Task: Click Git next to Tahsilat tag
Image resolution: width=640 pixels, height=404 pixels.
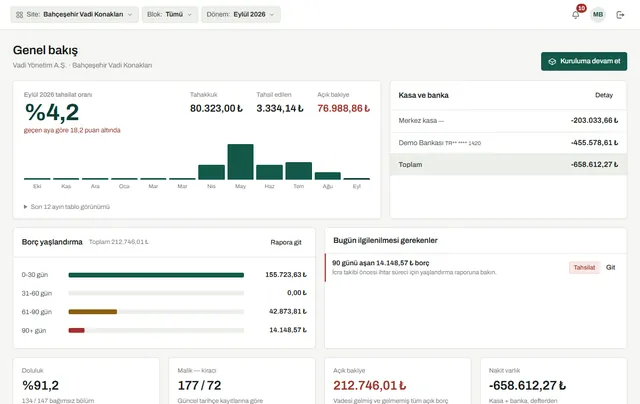Action: click(x=611, y=267)
